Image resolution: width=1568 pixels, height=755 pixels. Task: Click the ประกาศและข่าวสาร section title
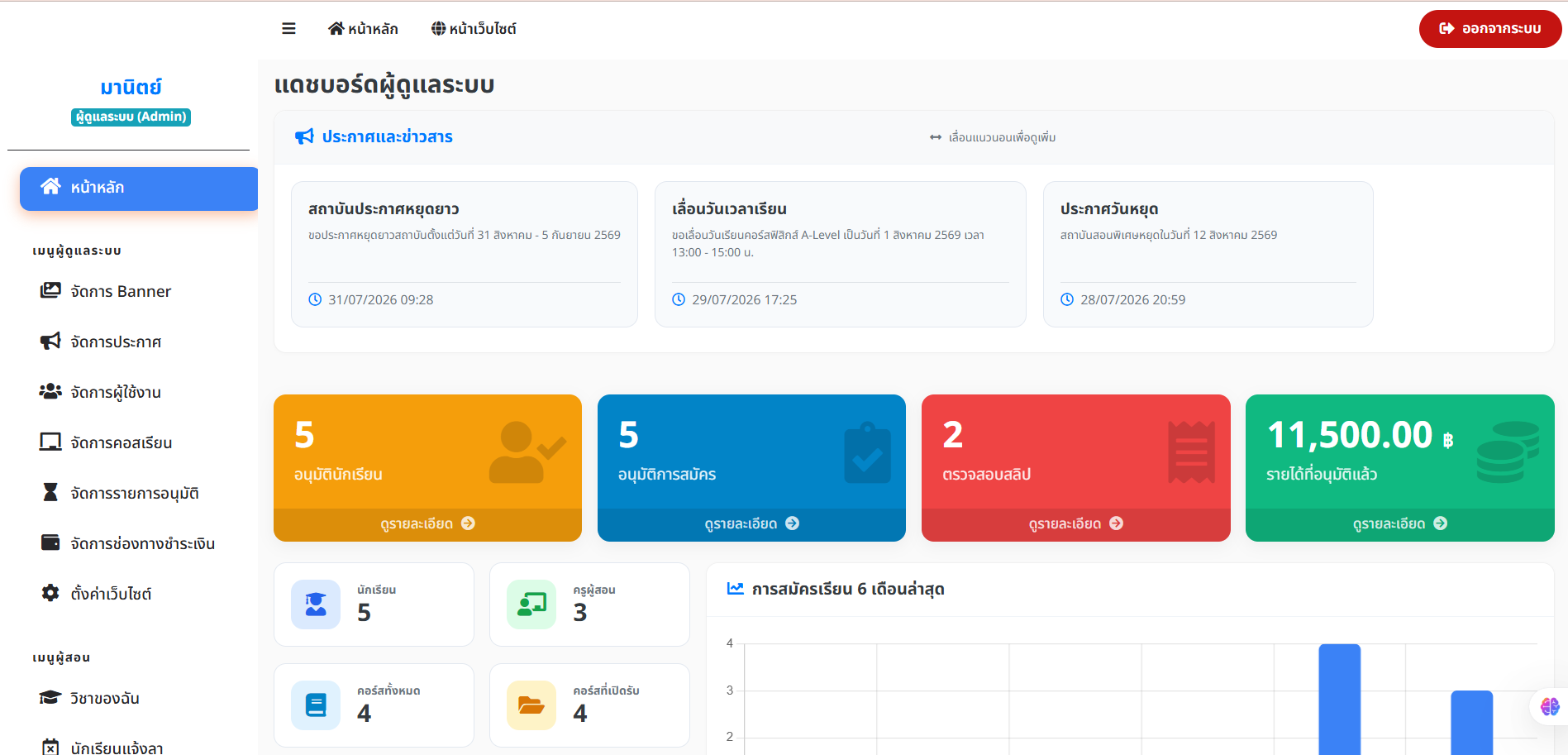pos(388,136)
